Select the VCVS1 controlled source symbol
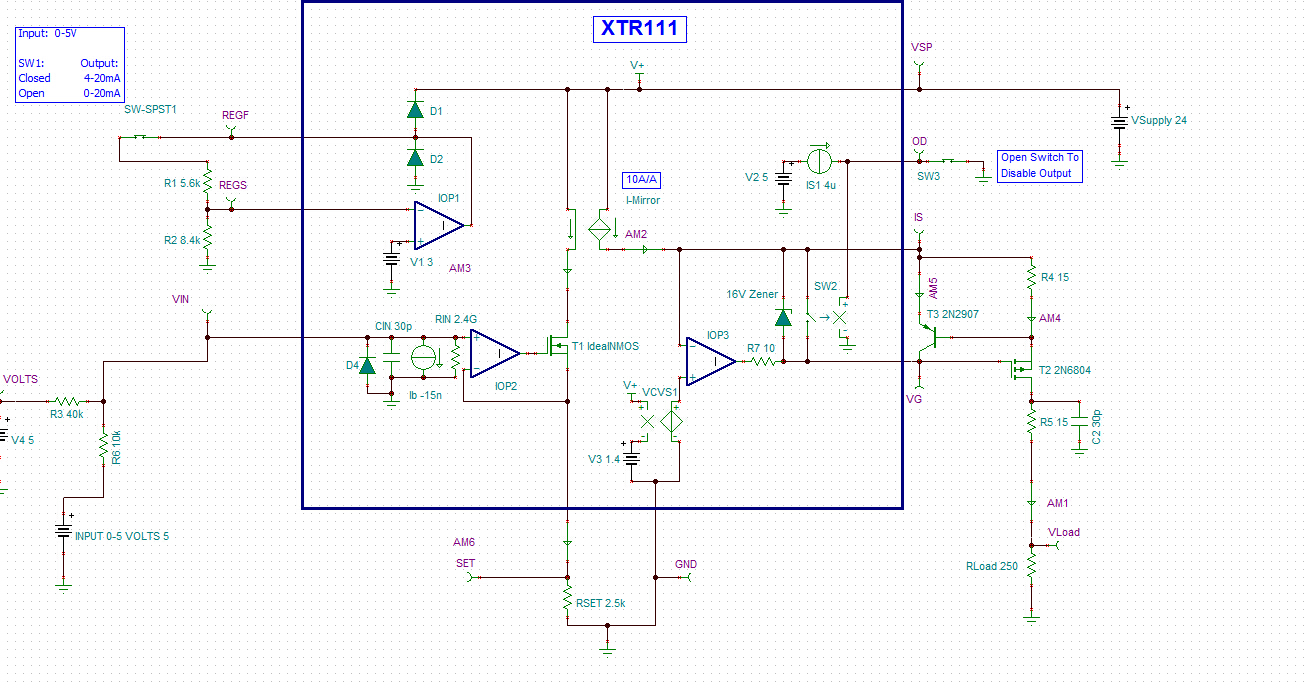The image size is (1305, 689). (669, 421)
